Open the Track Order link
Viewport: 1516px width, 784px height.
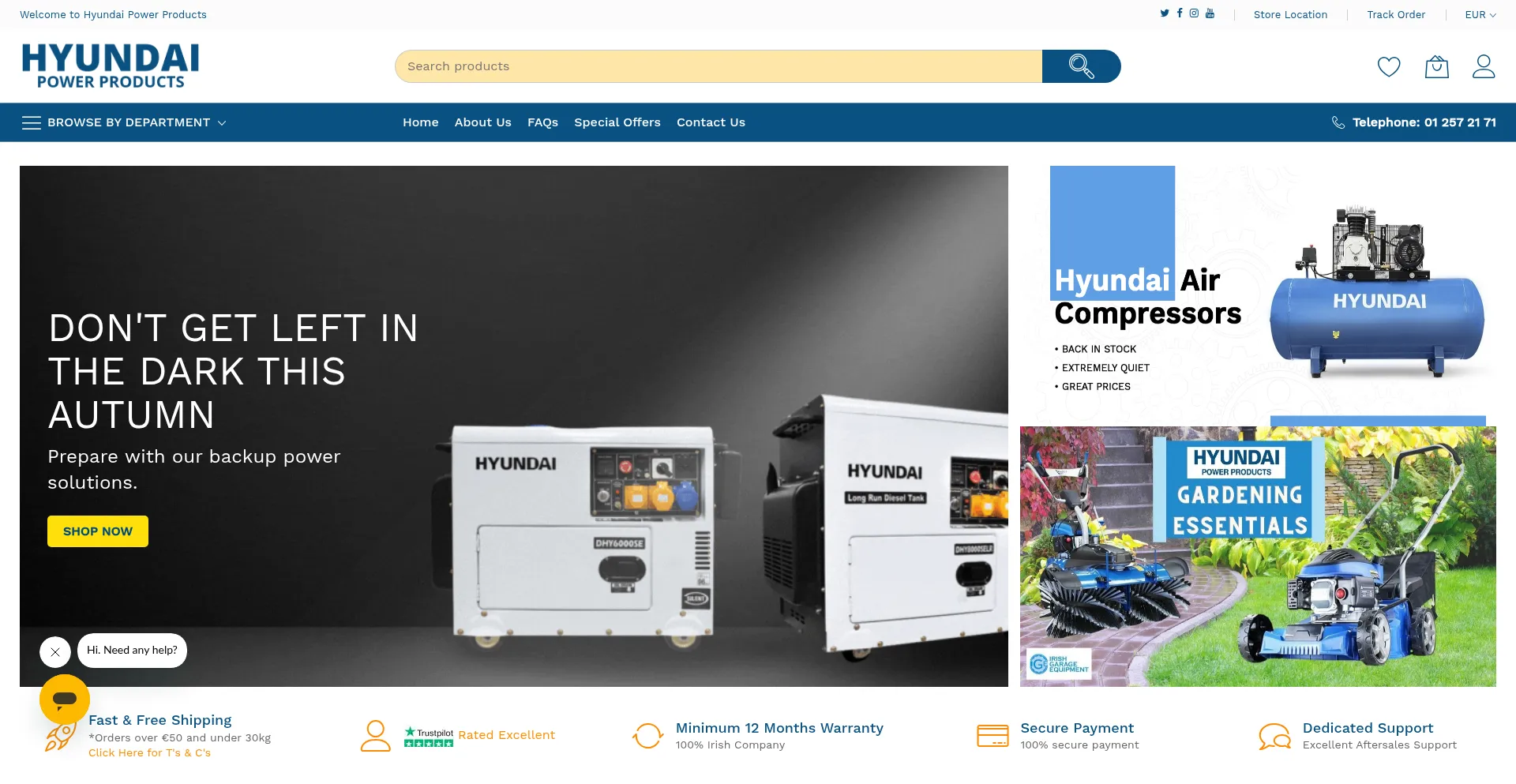(x=1396, y=15)
